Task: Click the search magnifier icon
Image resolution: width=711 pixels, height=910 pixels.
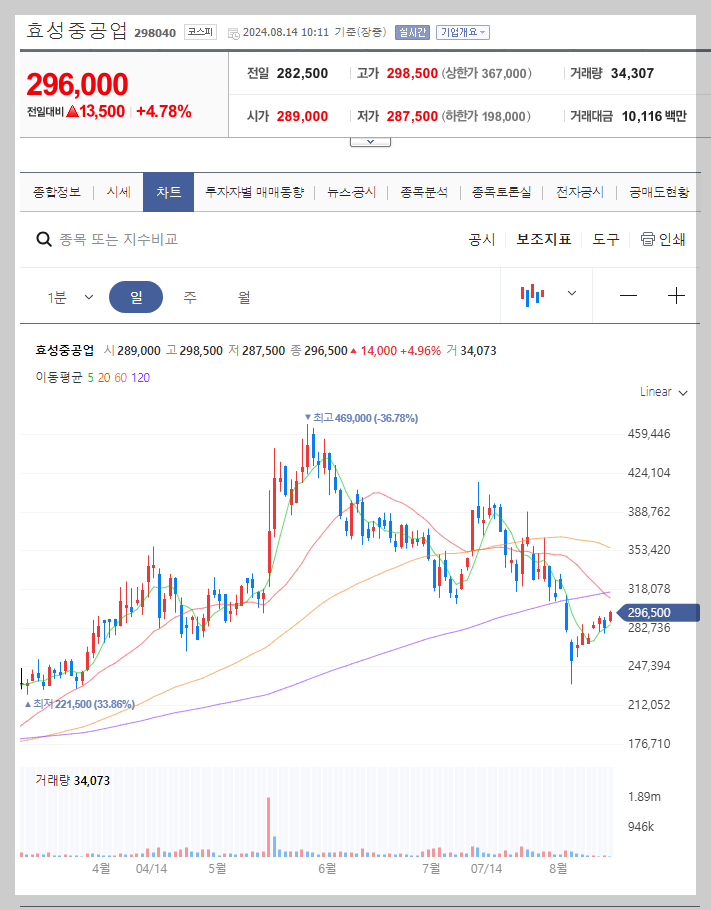Action: pyautogui.click(x=44, y=240)
